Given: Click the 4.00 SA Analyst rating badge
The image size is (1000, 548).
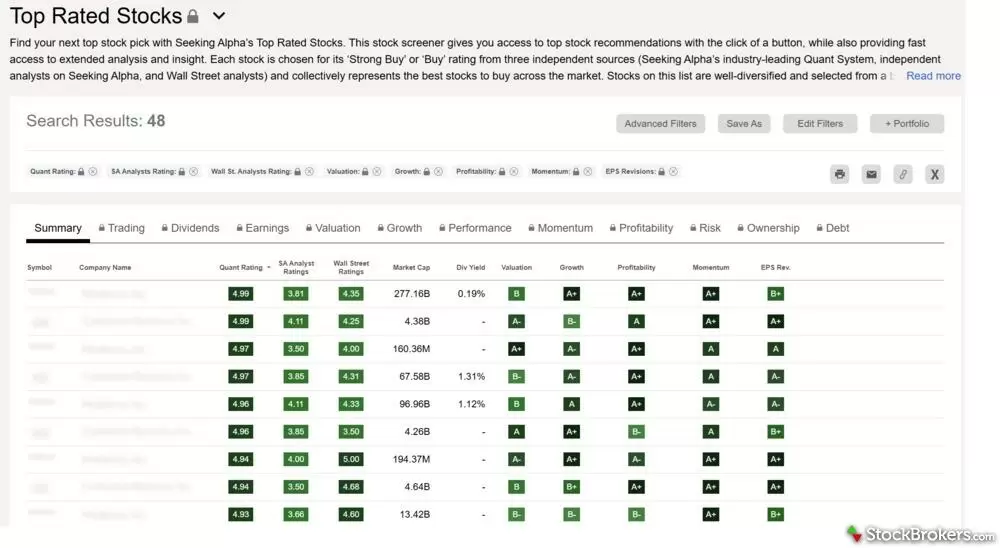Looking at the screenshot, I should (x=296, y=459).
